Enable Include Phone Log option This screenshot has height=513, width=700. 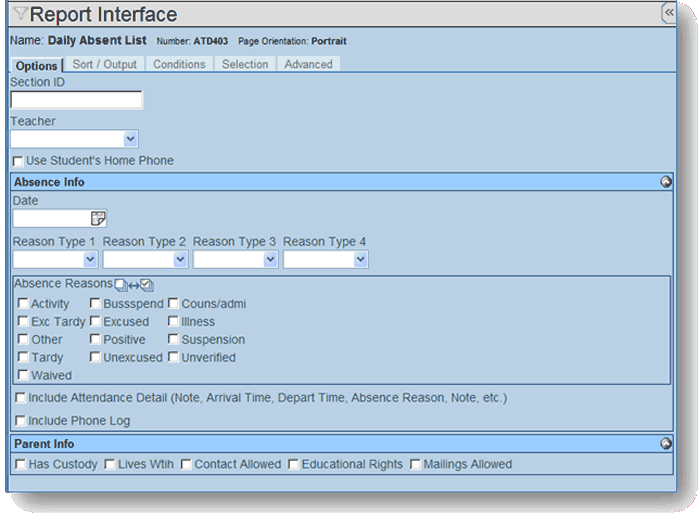point(20,421)
